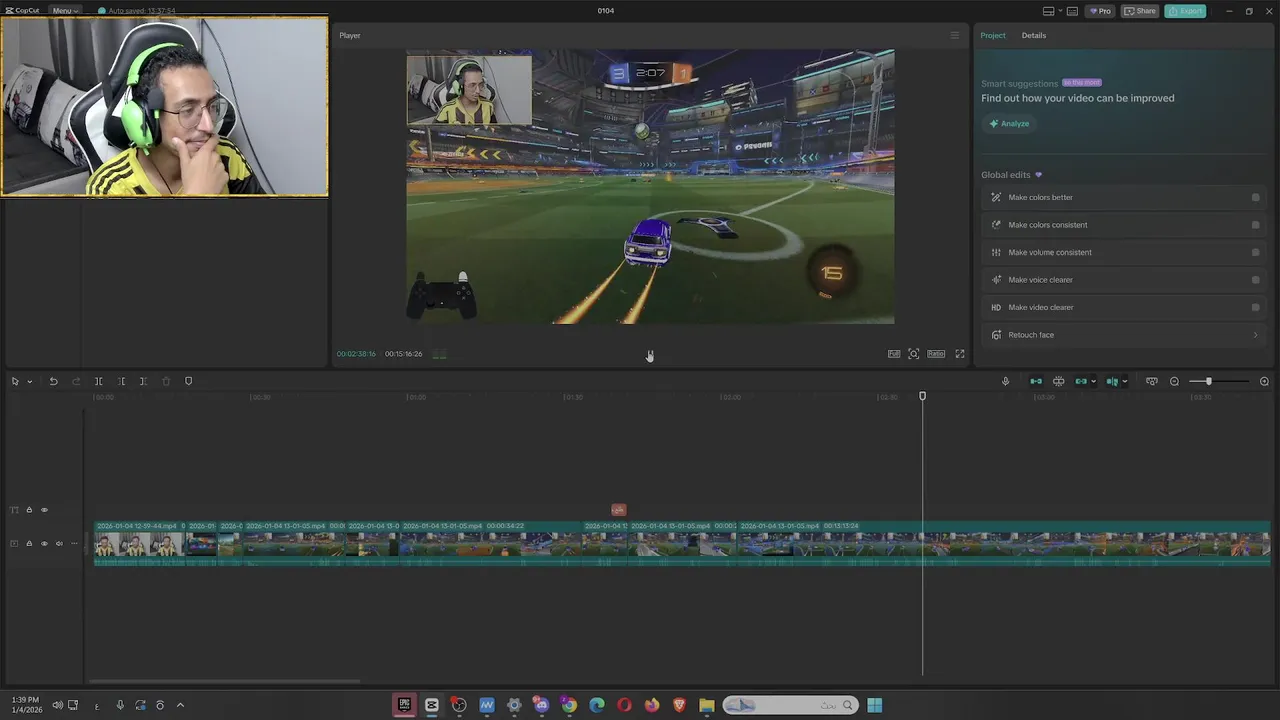Open main video track more options

click(x=74, y=544)
